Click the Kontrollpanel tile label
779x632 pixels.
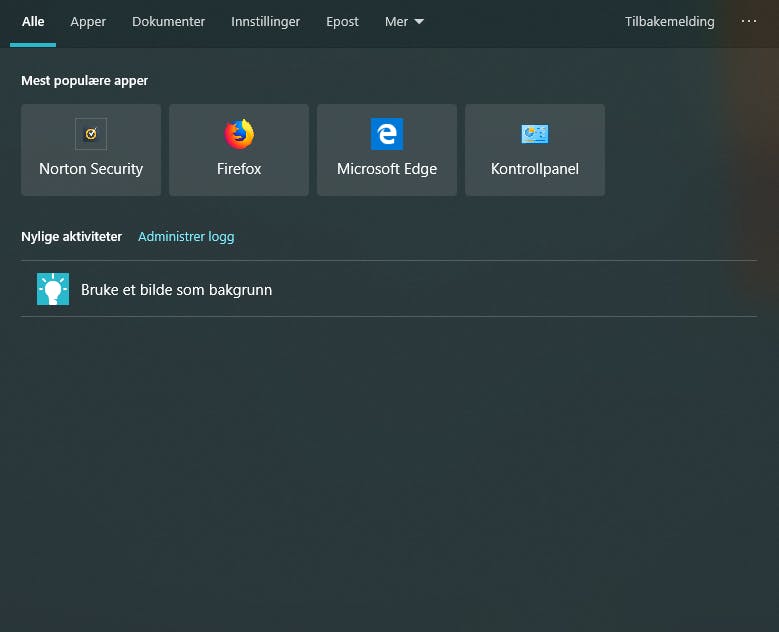pos(535,169)
